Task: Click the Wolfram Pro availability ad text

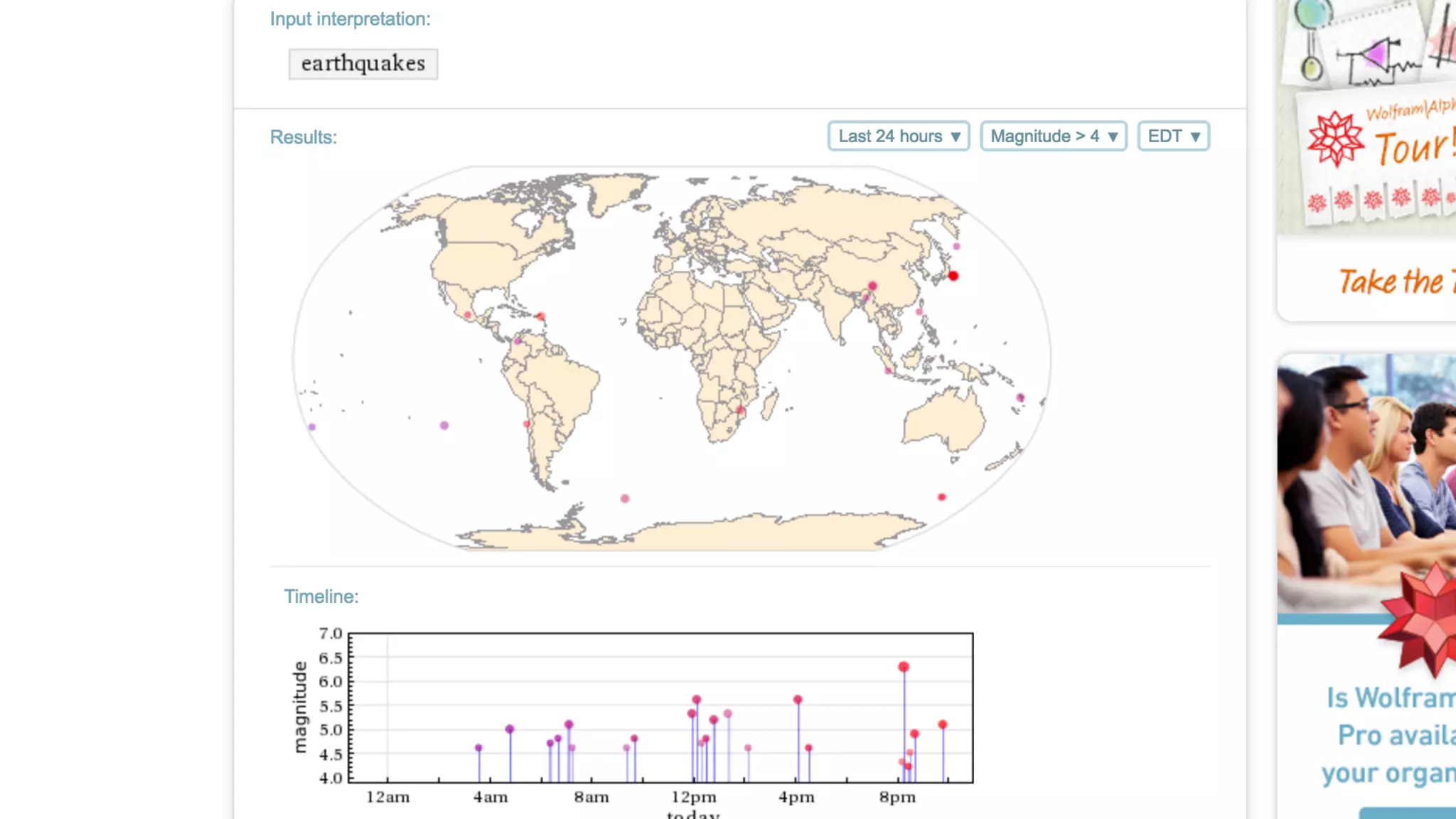Action: 1390,736
